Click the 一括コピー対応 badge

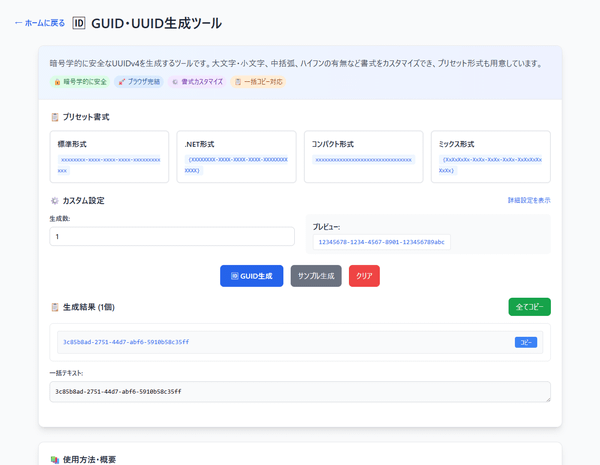(259, 82)
